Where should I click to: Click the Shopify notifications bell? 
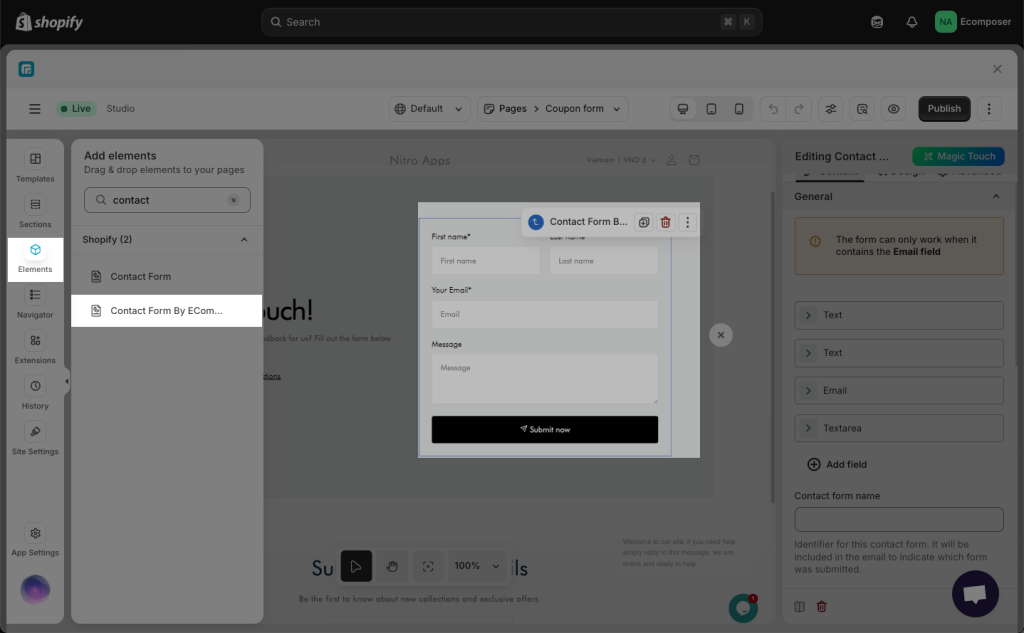(911, 22)
